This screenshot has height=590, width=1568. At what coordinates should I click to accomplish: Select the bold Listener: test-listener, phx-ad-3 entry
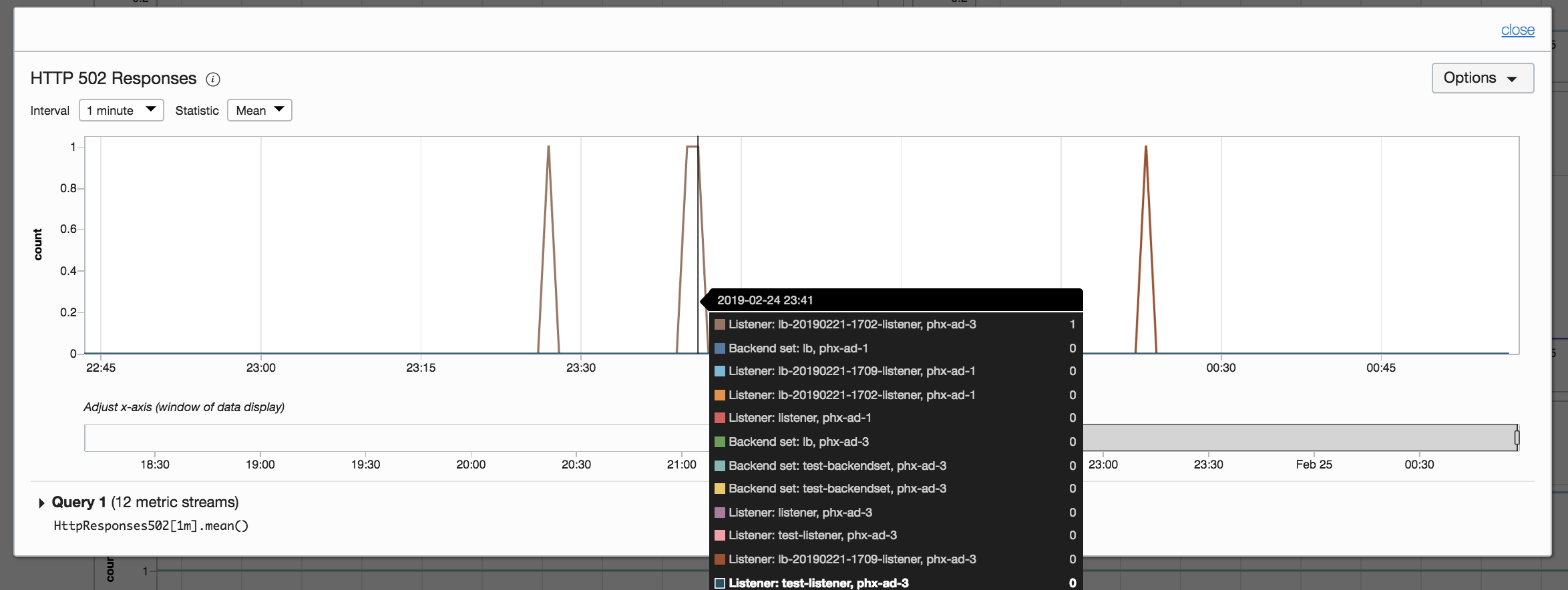pyautogui.click(x=895, y=583)
